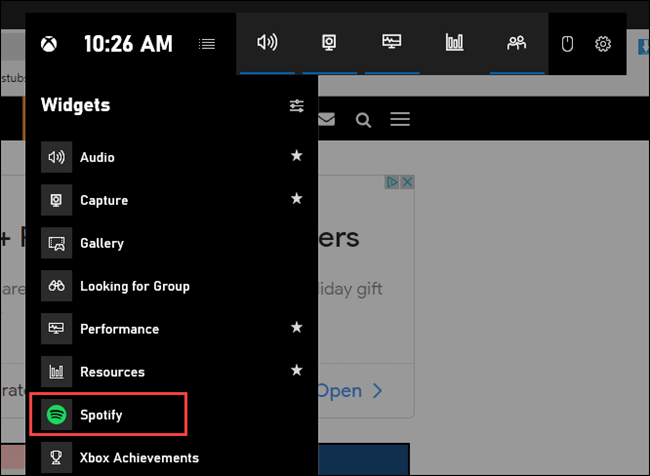Open Game Bar settings gear
Viewport: 650px width, 476px height.
pos(603,44)
